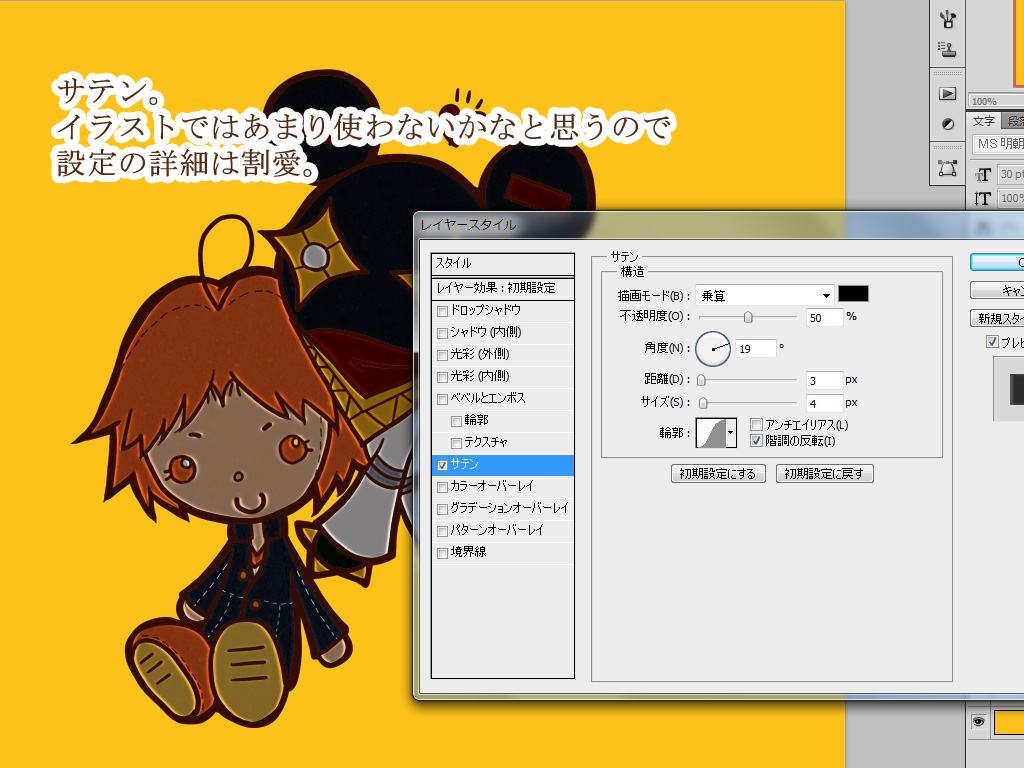Click the font size icon in Character panel
The height and width of the screenshot is (768, 1024).
982,174
